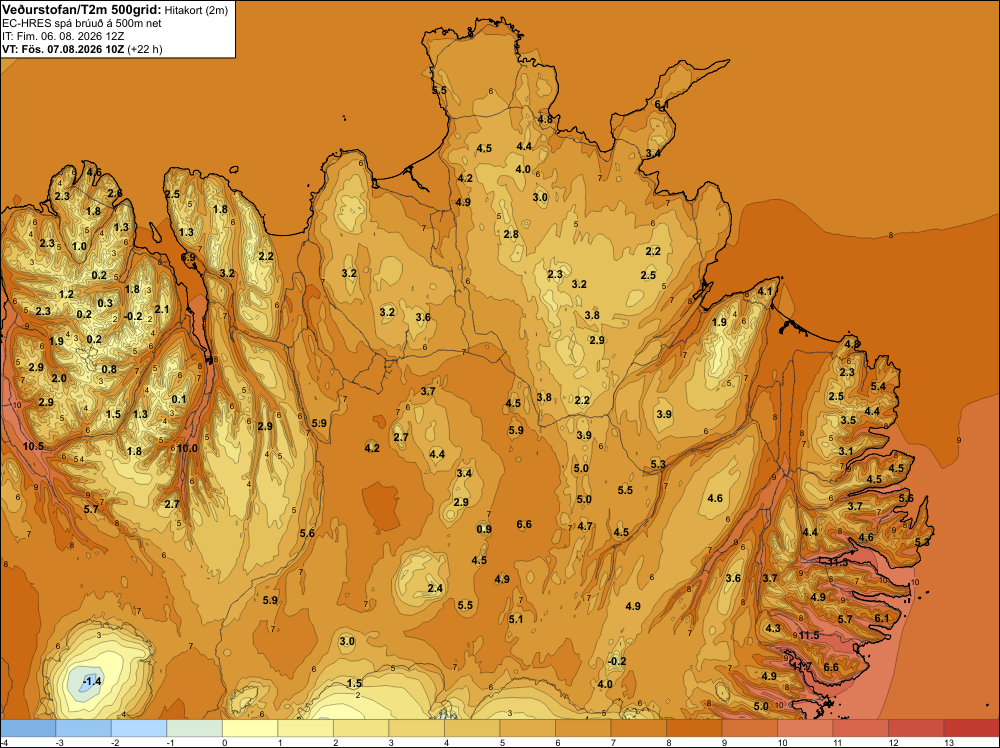This screenshot has height=748, width=1000.
Task: Click the temperature value '5.4'
Action: (x=878, y=386)
